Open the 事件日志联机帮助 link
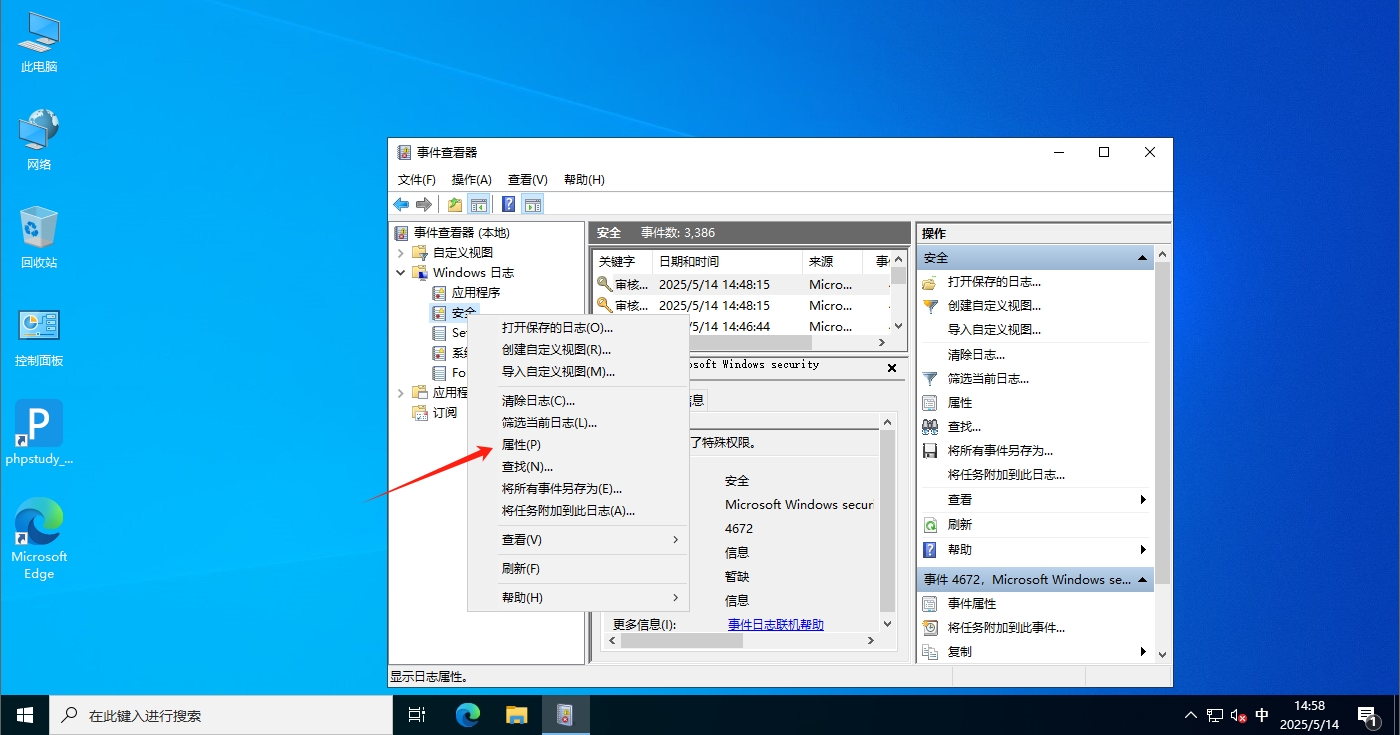The height and width of the screenshot is (735, 1400). 776,625
